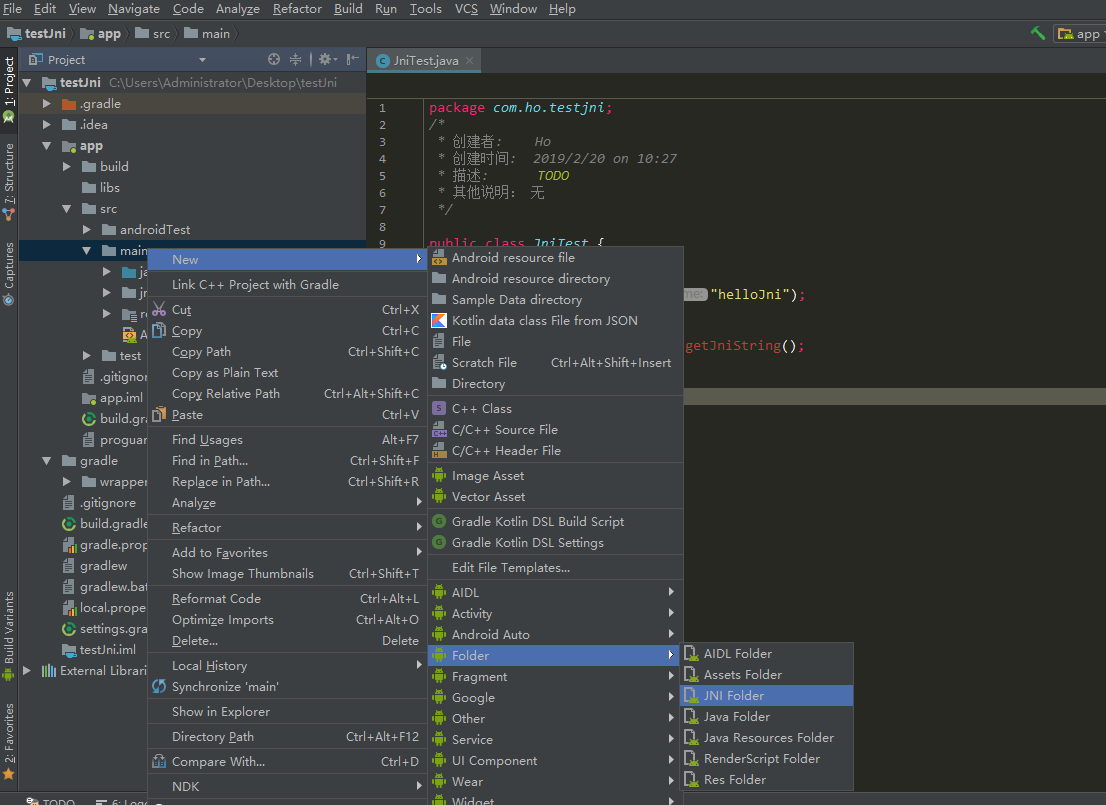Select Show in Explorer entry
Screen dimensions: 1106x805
[286, 712]
